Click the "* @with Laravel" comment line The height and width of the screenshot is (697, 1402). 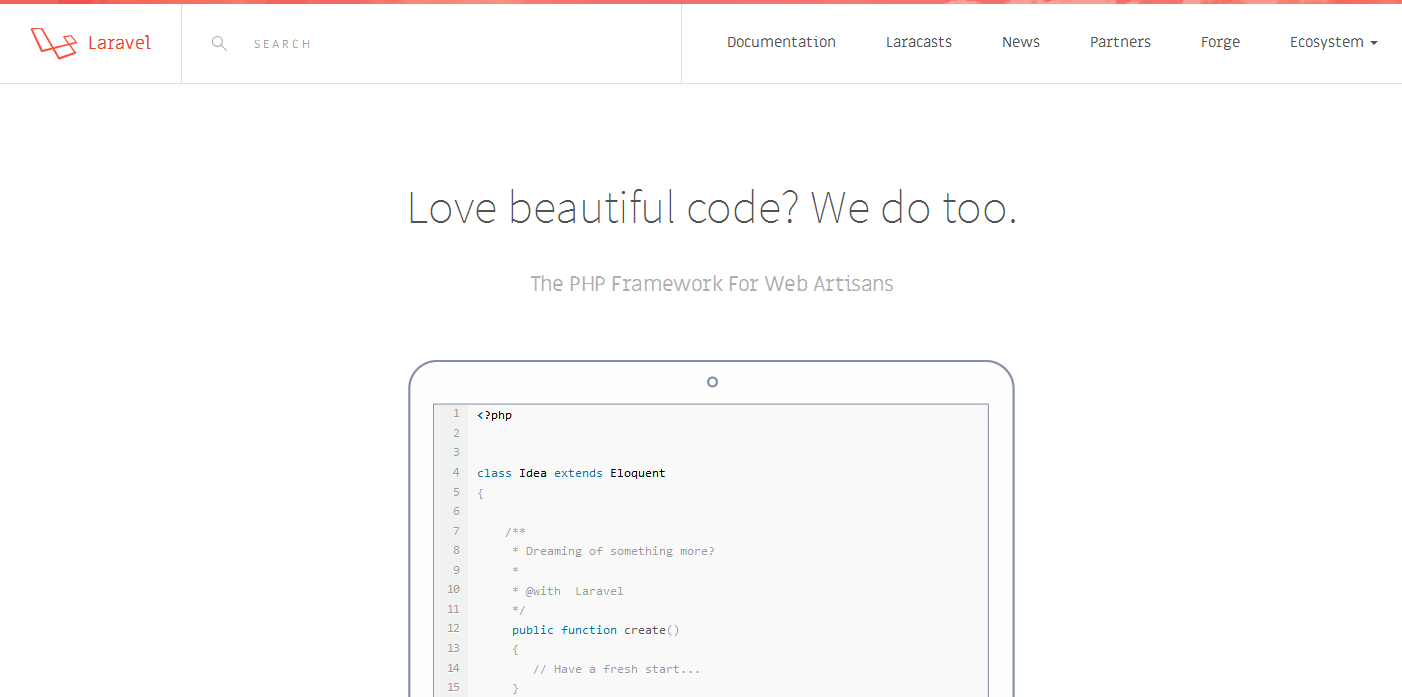(567, 591)
